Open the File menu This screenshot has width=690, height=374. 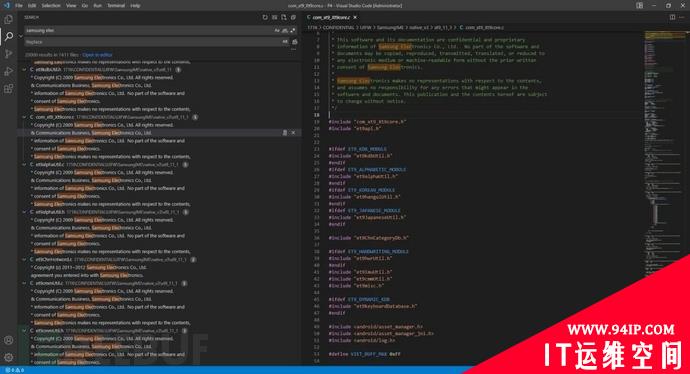(x=19, y=5)
